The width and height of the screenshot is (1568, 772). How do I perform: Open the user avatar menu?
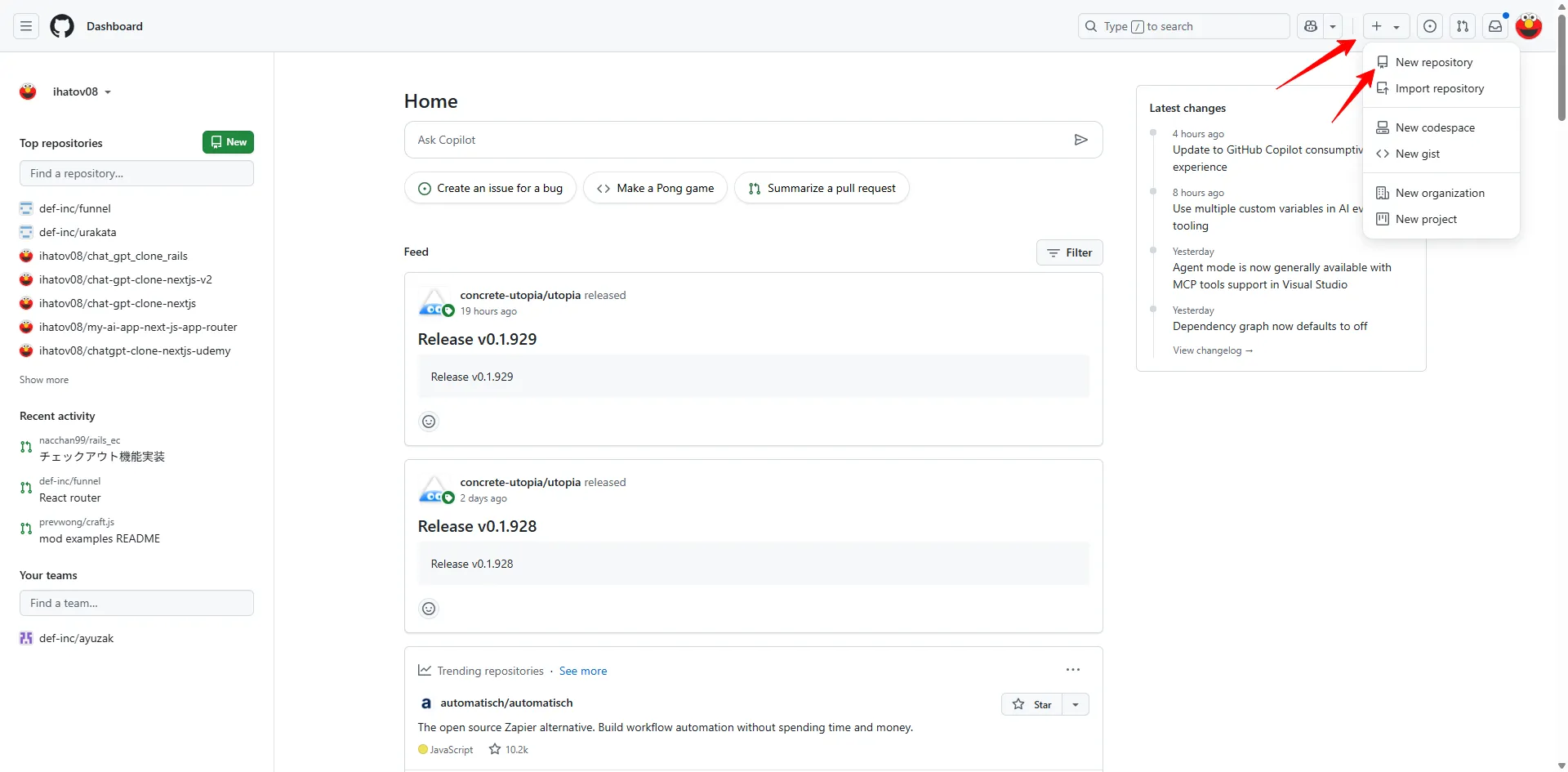tap(1529, 26)
